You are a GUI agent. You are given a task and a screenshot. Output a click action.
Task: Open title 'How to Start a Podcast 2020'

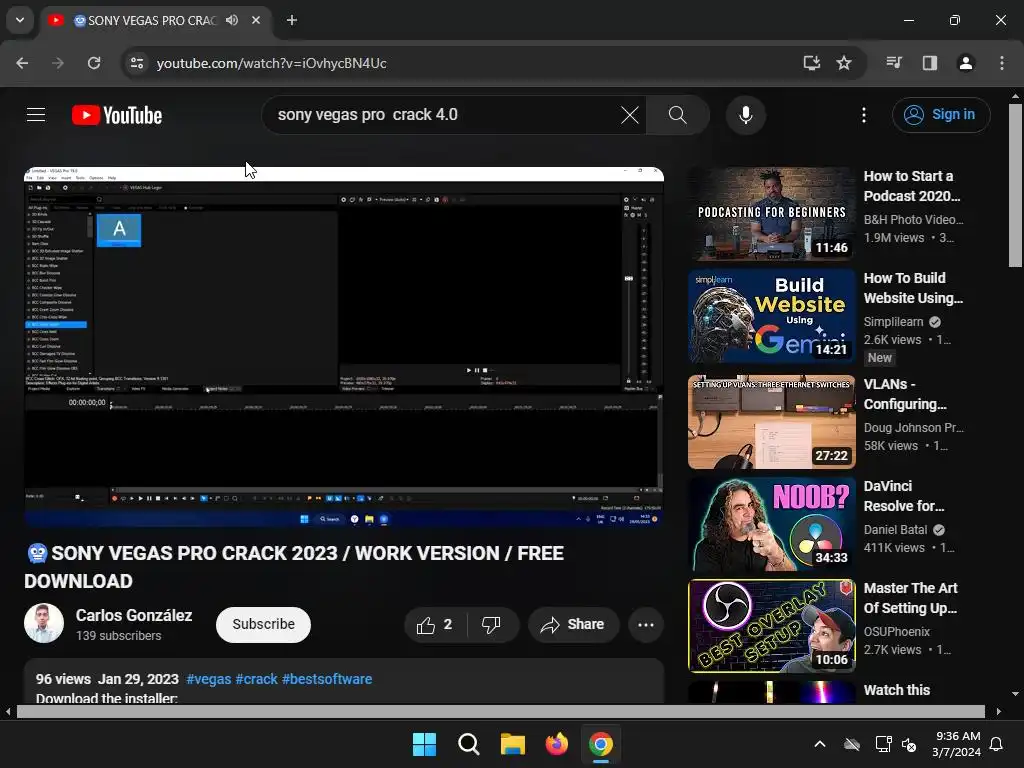[912, 186]
